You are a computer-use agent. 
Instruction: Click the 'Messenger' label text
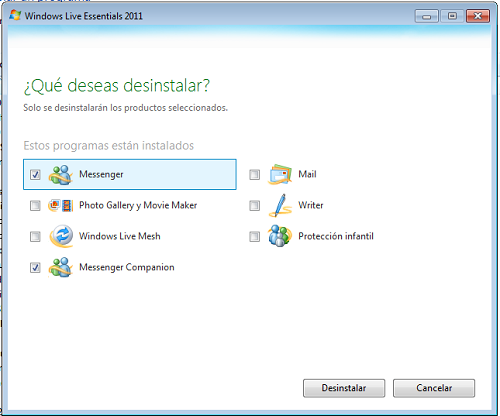101,175
